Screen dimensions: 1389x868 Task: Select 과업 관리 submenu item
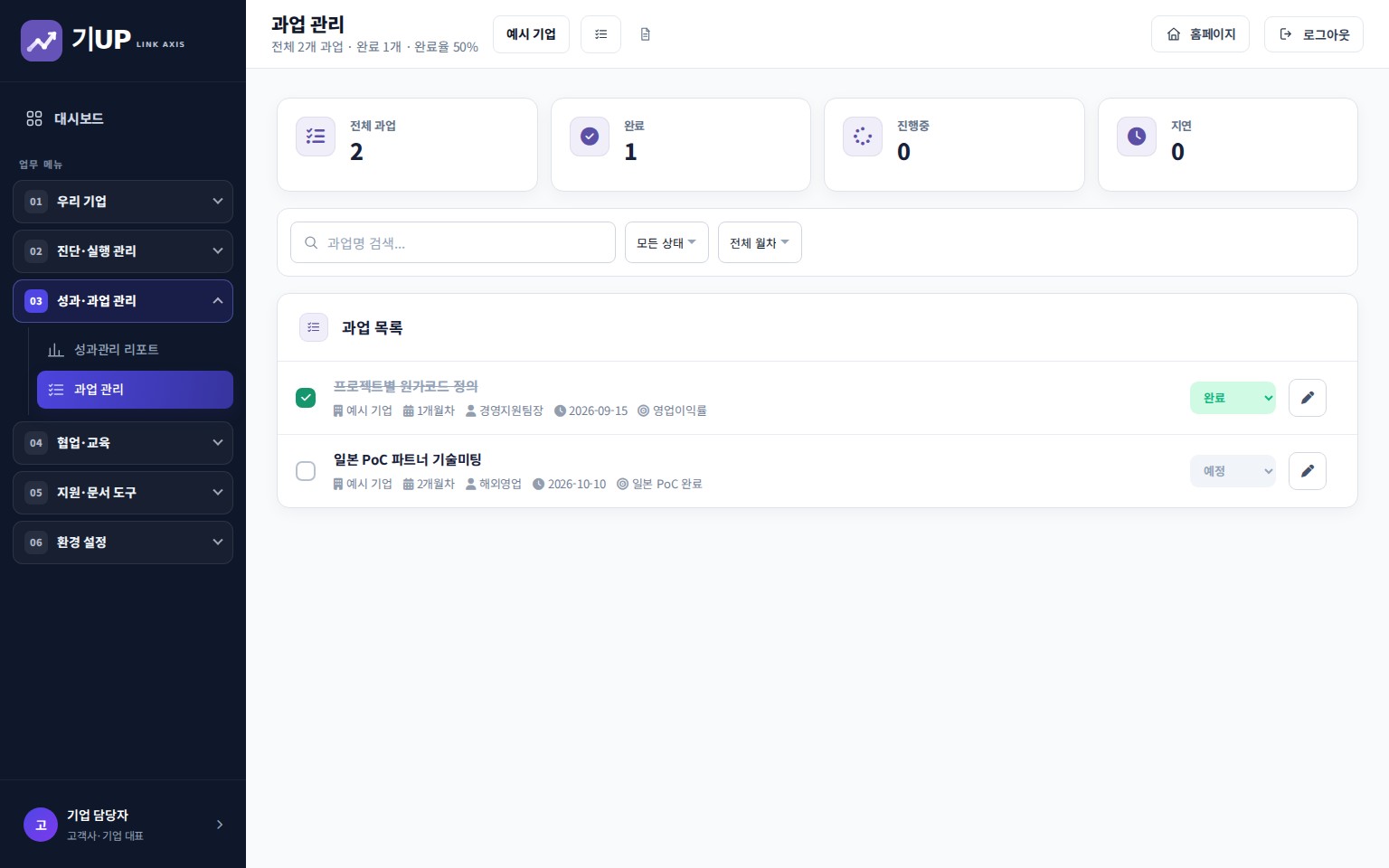coord(135,390)
